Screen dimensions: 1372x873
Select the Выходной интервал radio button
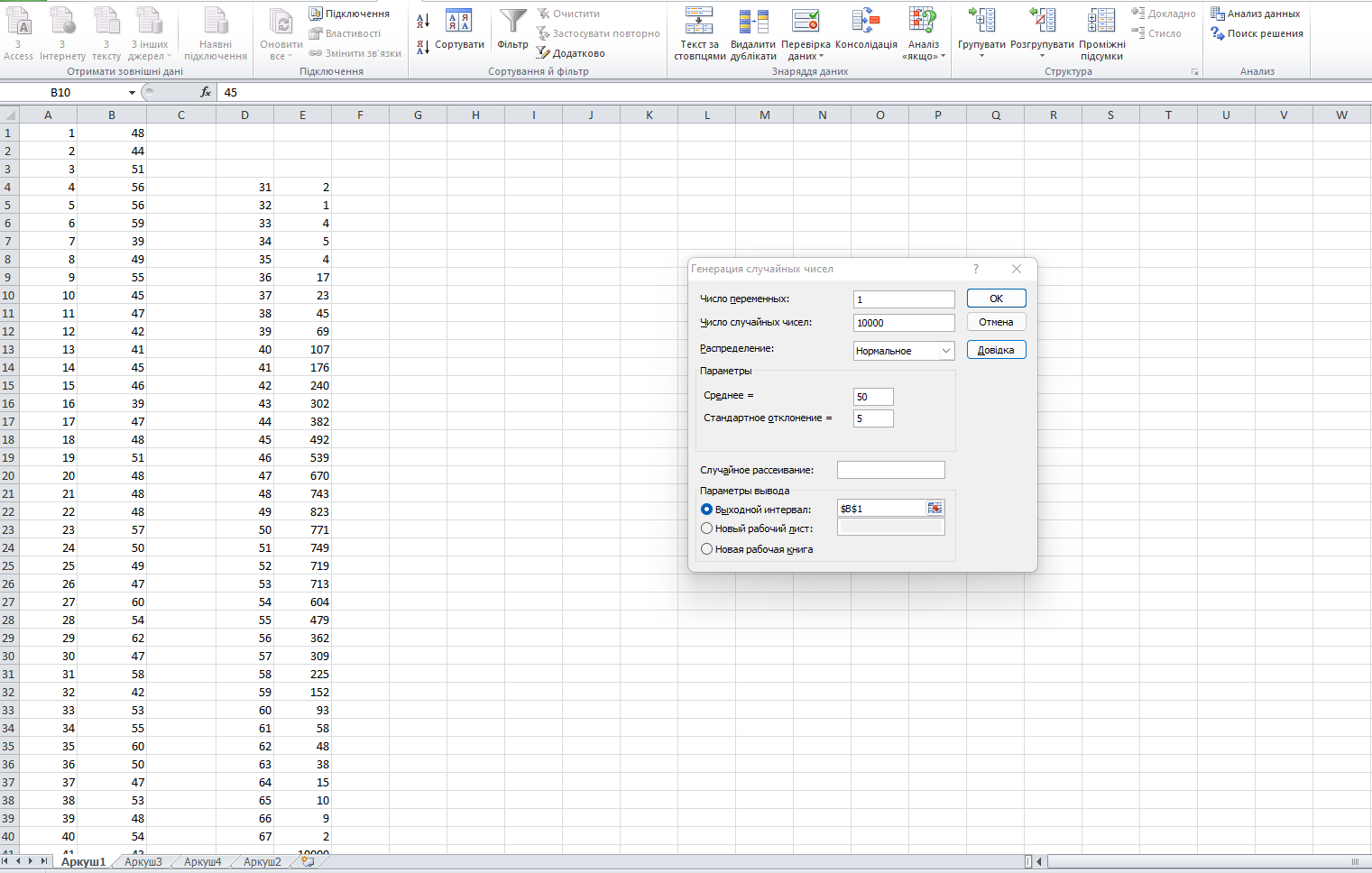click(707, 510)
